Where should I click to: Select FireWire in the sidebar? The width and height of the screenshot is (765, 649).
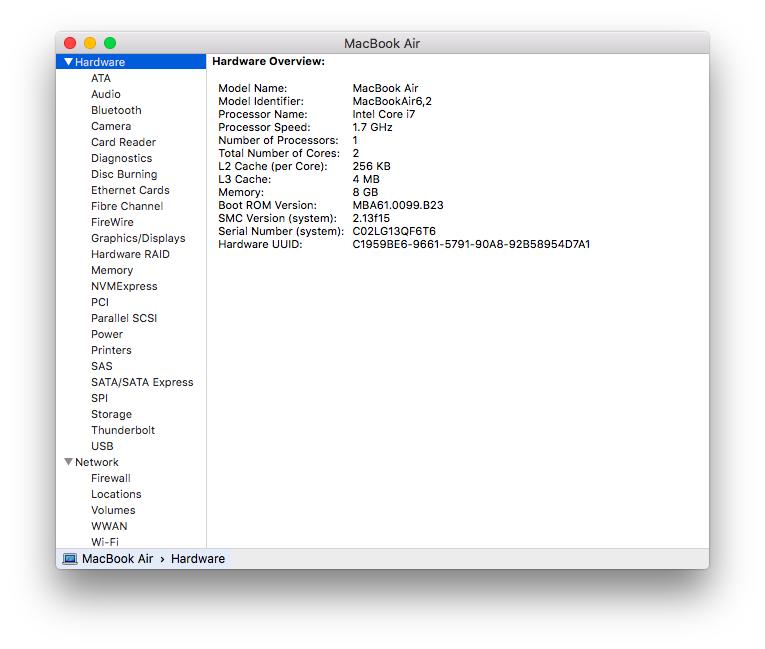coord(112,222)
